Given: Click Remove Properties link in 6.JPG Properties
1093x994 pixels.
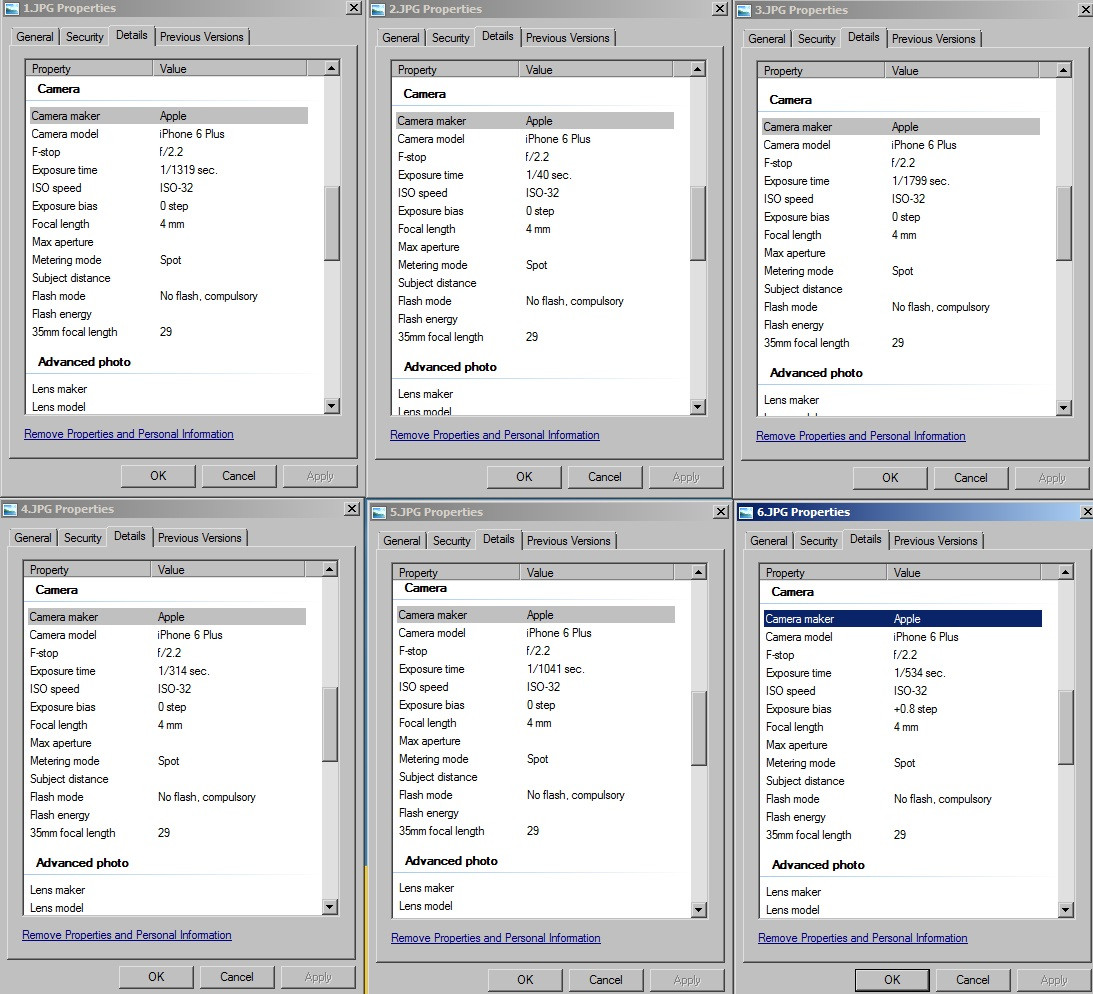Looking at the screenshot, I should pos(863,938).
